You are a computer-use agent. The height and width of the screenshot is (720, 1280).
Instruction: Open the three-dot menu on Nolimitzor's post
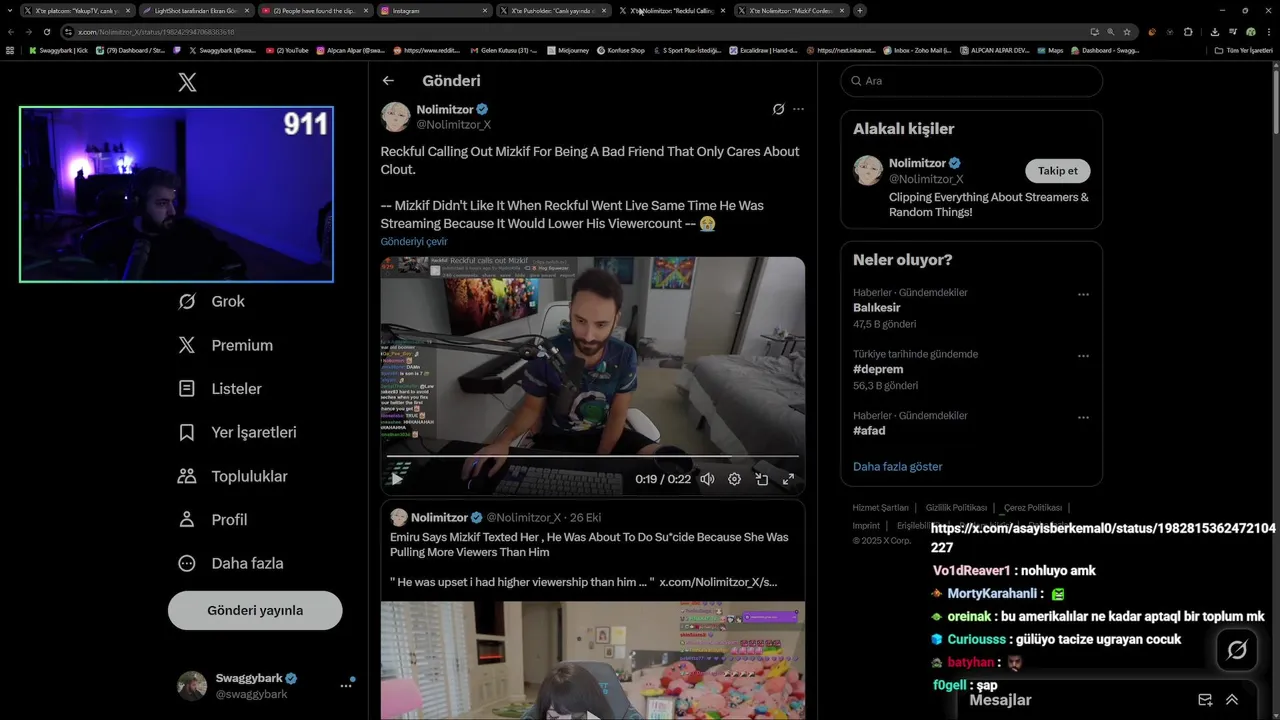[x=798, y=109]
